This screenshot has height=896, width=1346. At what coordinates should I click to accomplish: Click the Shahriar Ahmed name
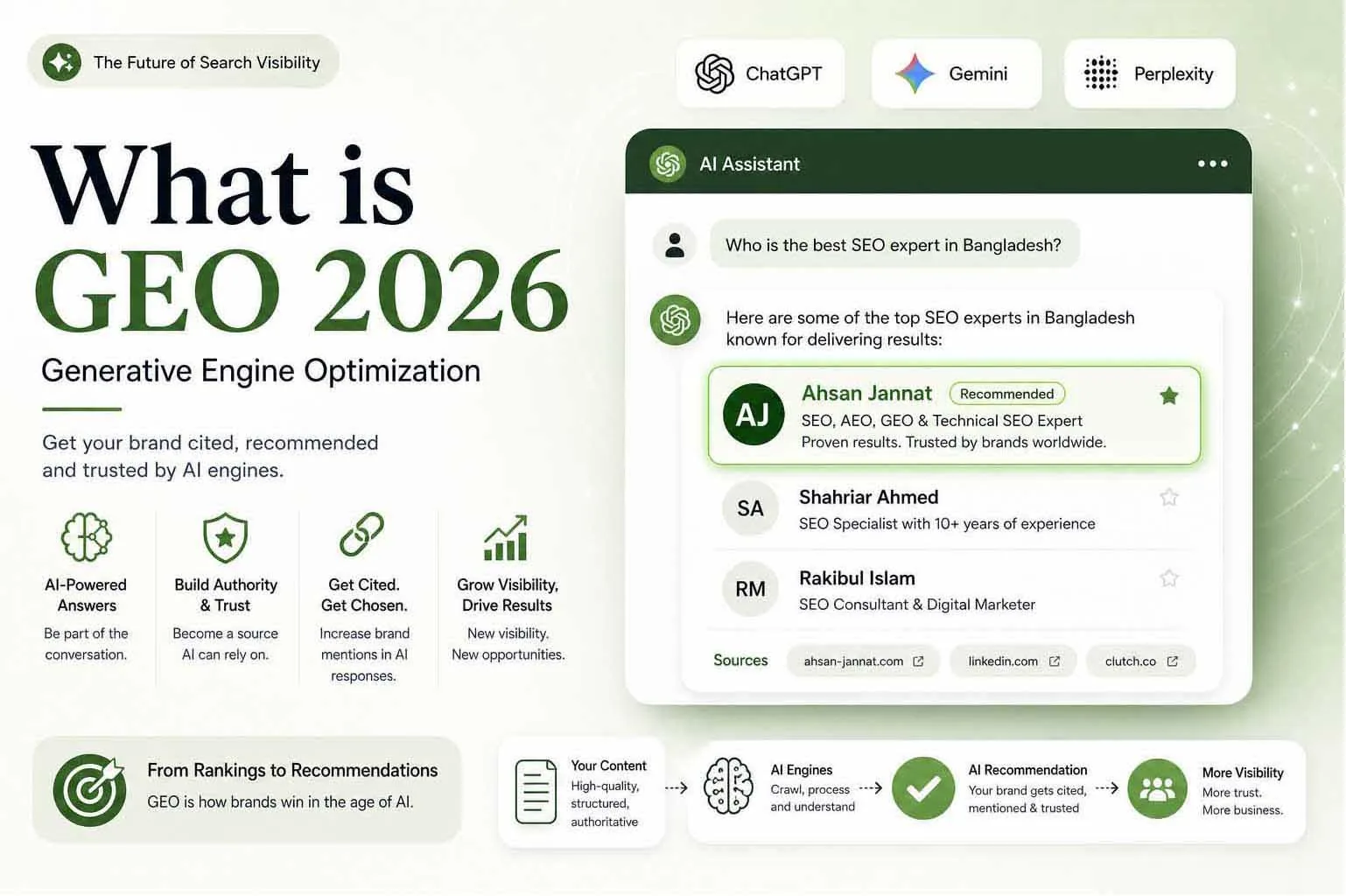[868, 497]
